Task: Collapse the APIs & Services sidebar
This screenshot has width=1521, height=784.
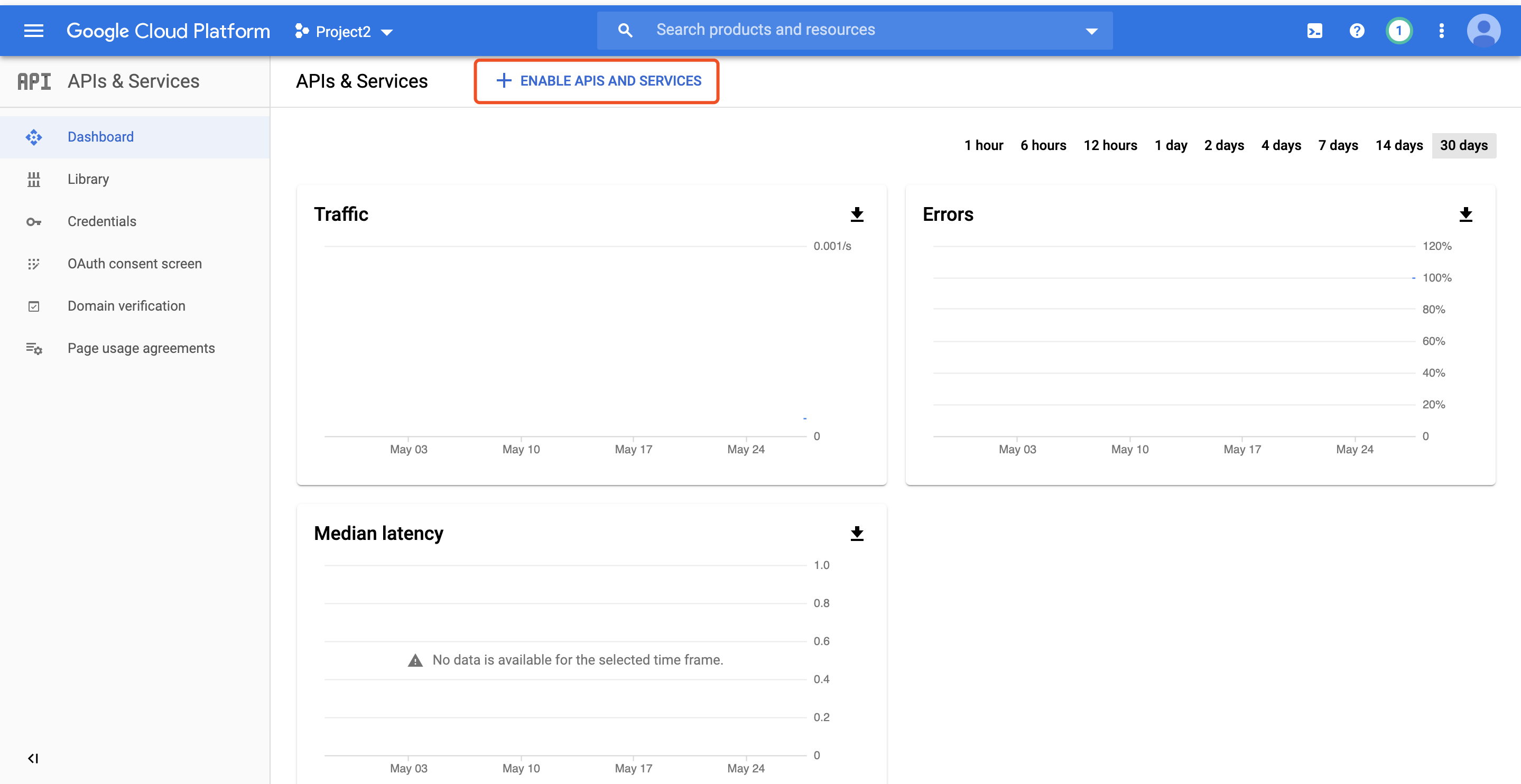Action: coord(33,759)
